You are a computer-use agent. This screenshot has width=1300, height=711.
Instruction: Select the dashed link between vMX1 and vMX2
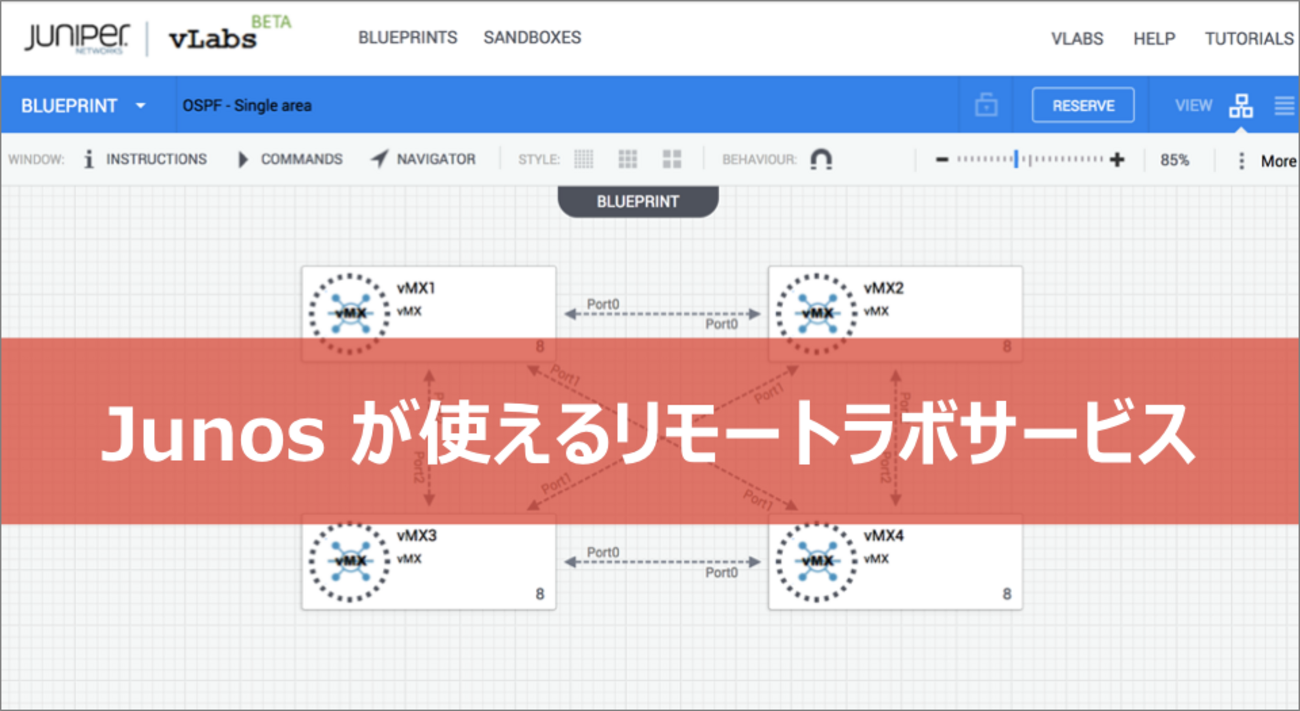[x=662, y=314]
